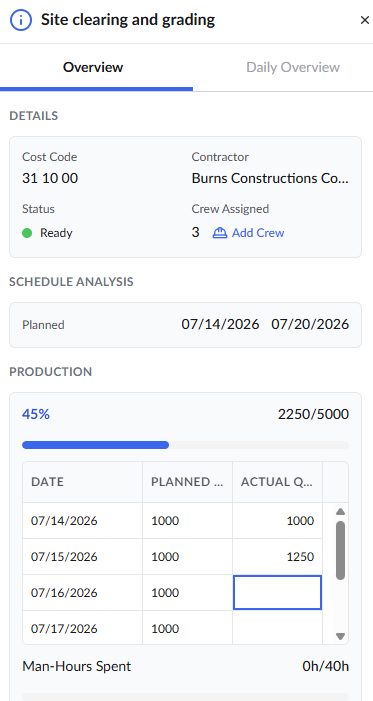373x701 pixels.
Task: Click the PLANNED column header
Action: [187, 482]
